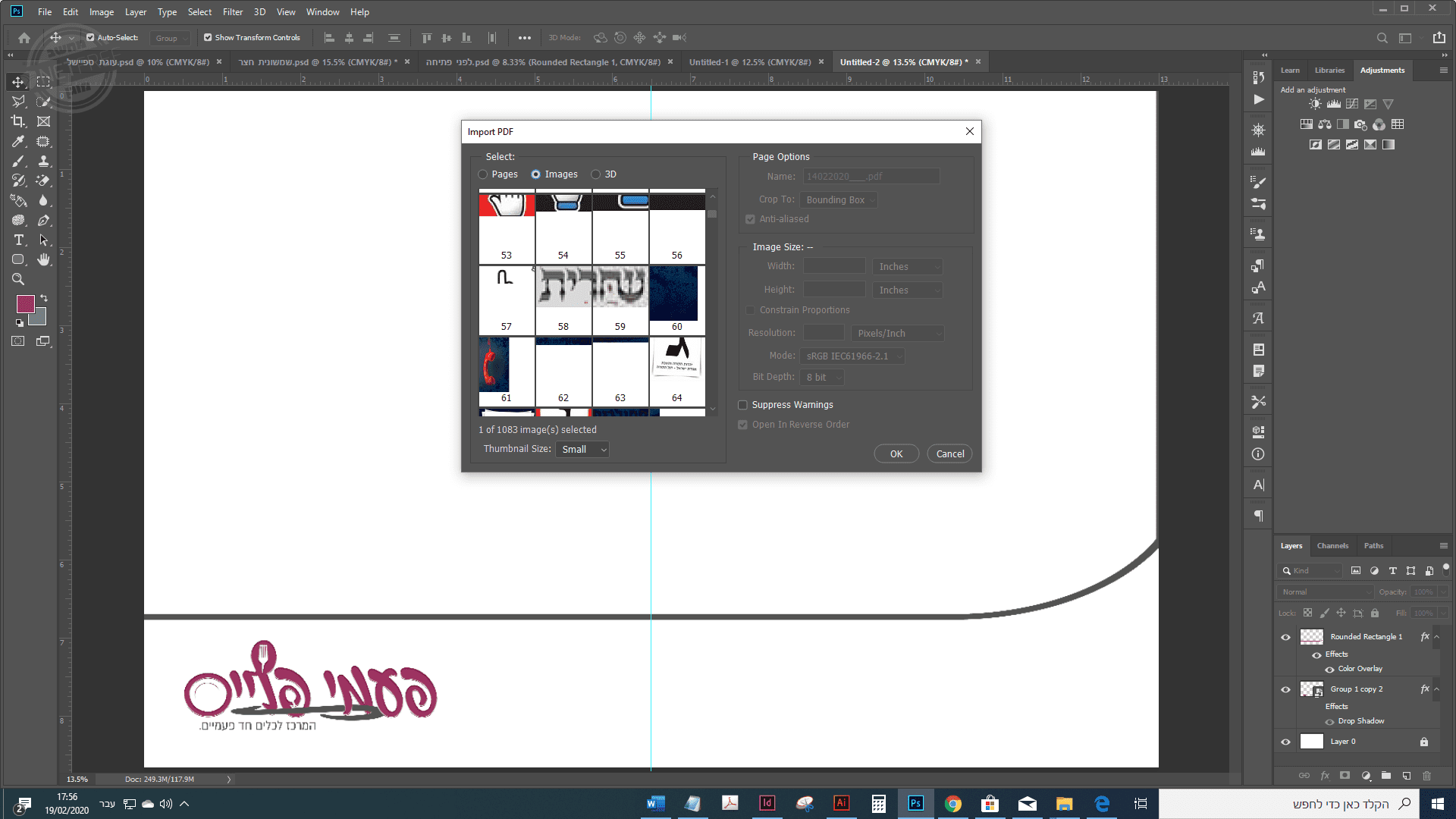1456x819 pixels.
Task: Select the Crop tool
Action: [18, 121]
